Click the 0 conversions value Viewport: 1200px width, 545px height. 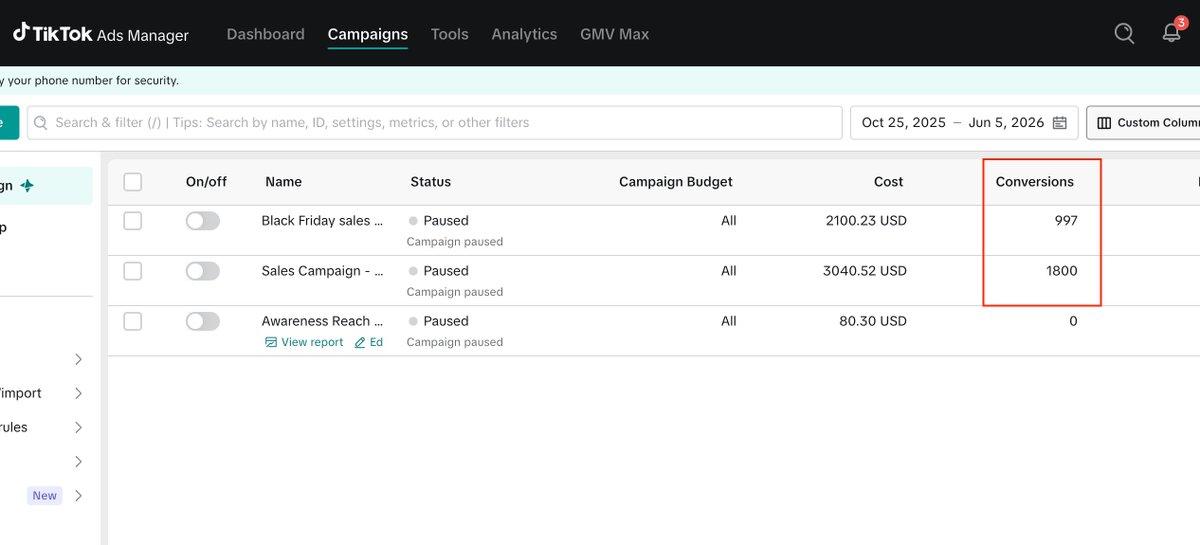1074,321
